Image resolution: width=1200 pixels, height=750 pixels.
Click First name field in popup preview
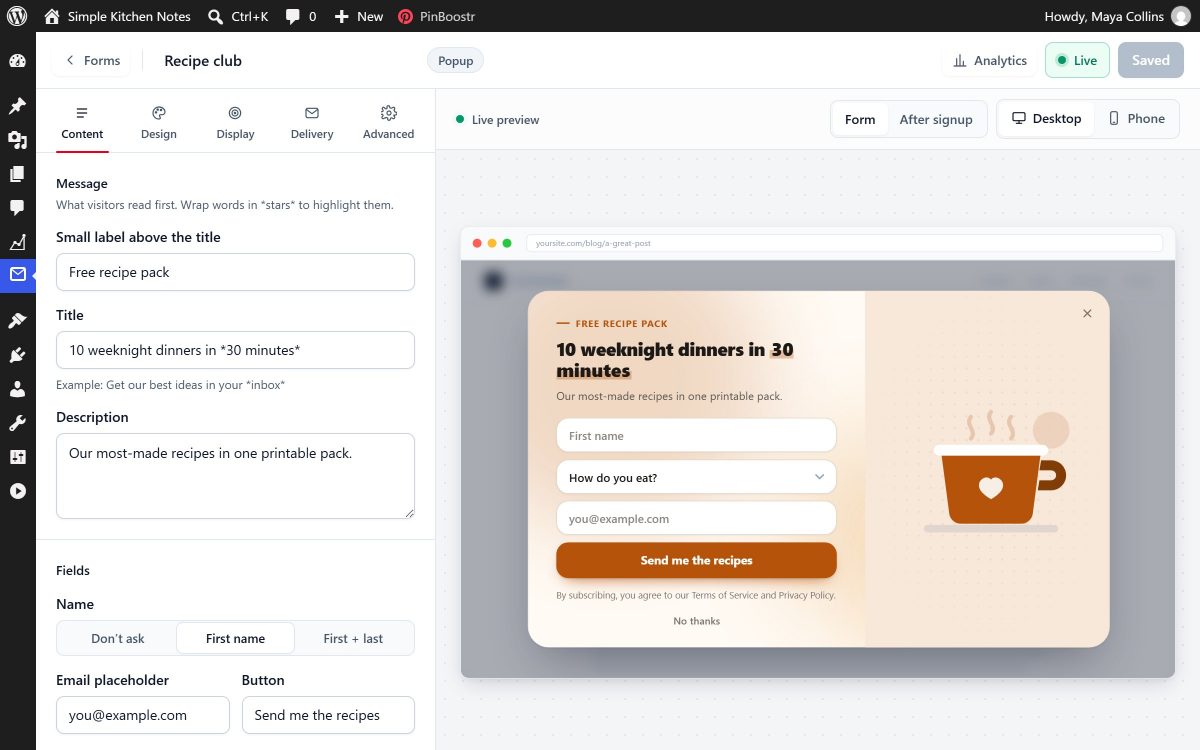click(x=696, y=435)
